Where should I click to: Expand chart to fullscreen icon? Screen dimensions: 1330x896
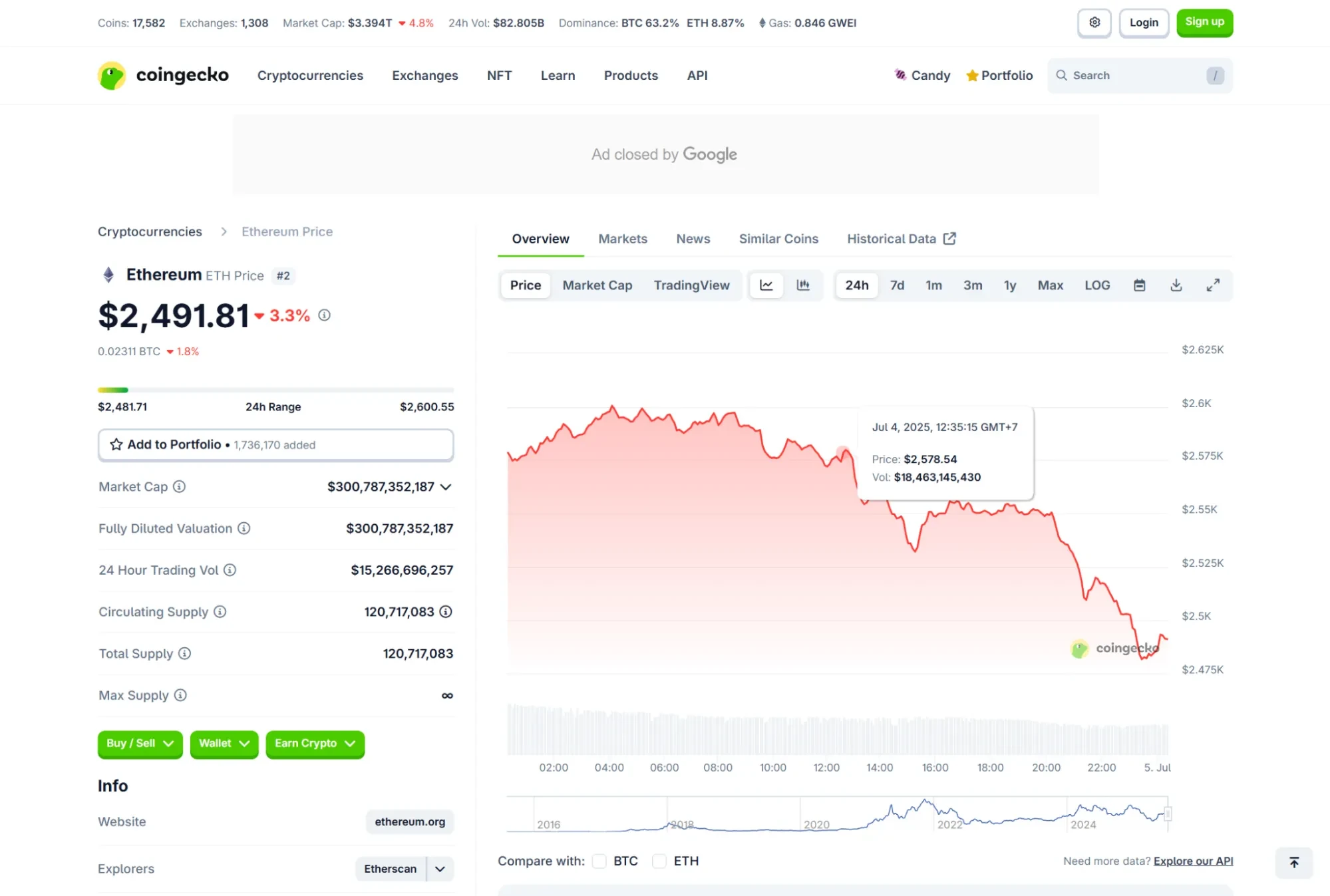tap(1213, 285)
